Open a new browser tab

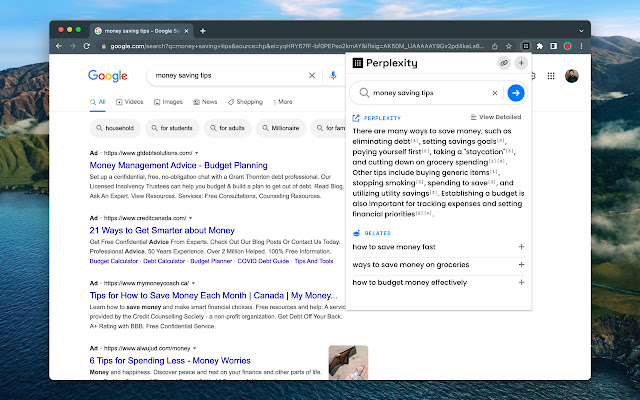[x=203, y=31]
